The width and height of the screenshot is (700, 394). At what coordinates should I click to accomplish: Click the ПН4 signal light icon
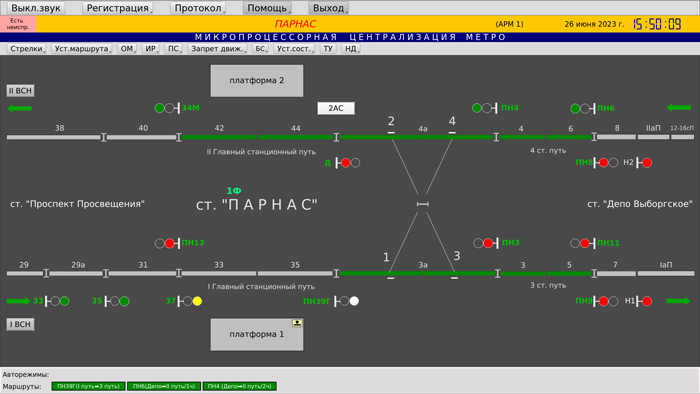click(x=485, y=108)
